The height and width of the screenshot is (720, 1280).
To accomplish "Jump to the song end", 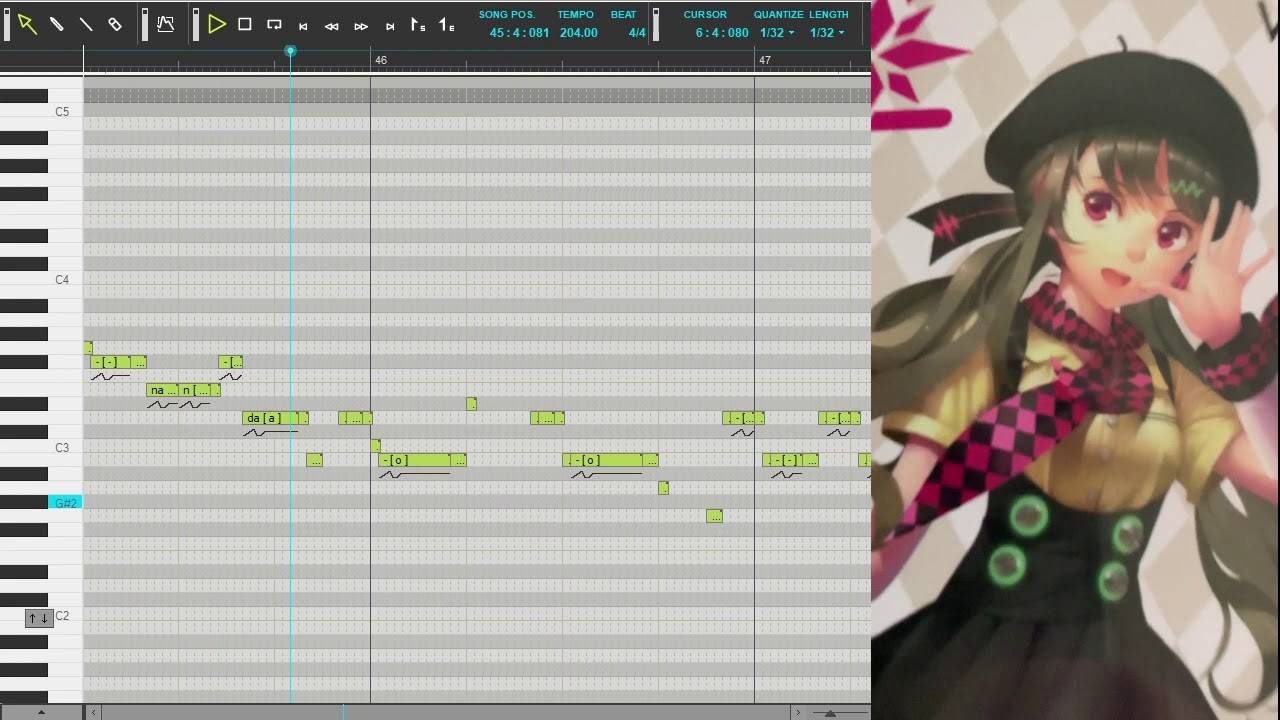I will point(390,27).
